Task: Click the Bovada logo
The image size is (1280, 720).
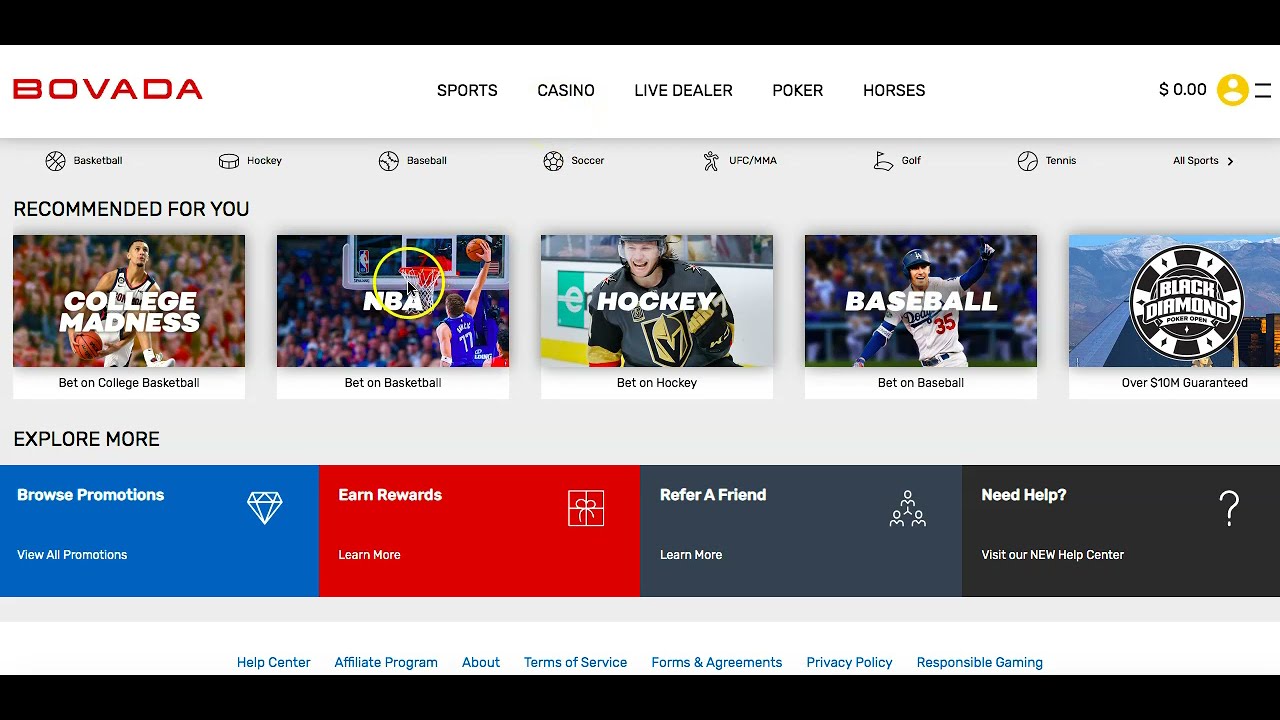Action: [x=108, y=90]
